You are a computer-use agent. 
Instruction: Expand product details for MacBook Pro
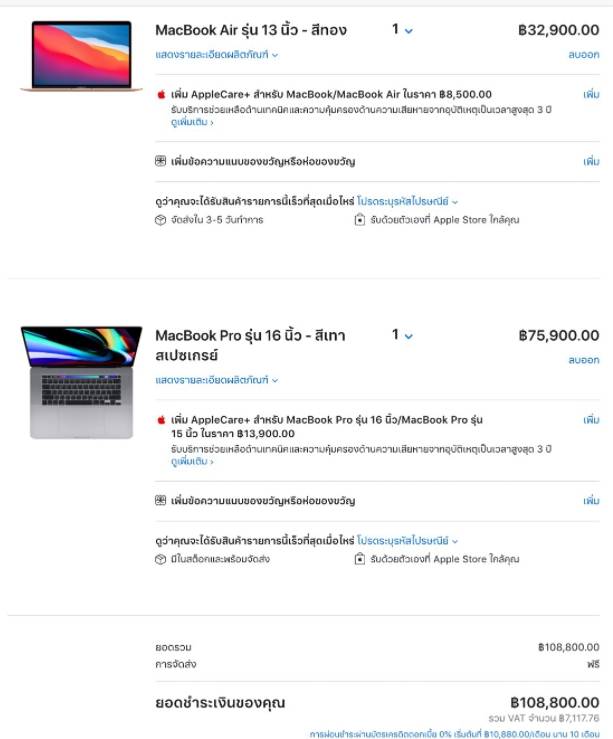217,380
